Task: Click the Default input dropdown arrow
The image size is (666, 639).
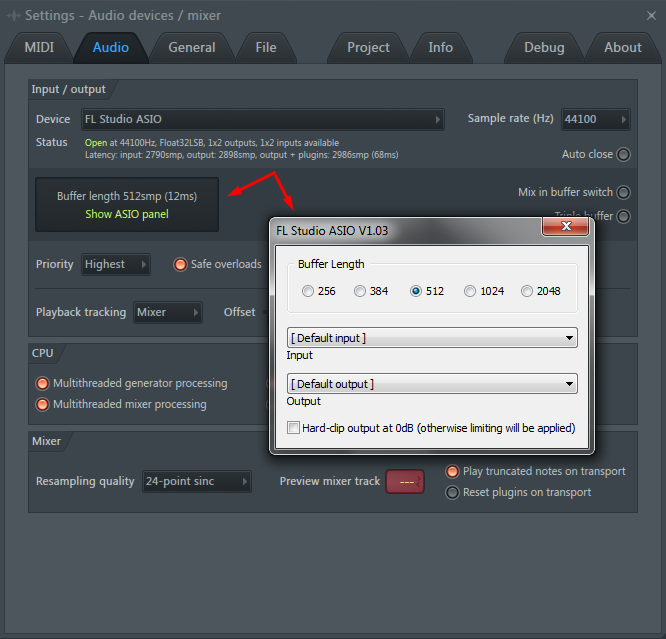Action: pos(569,338)
